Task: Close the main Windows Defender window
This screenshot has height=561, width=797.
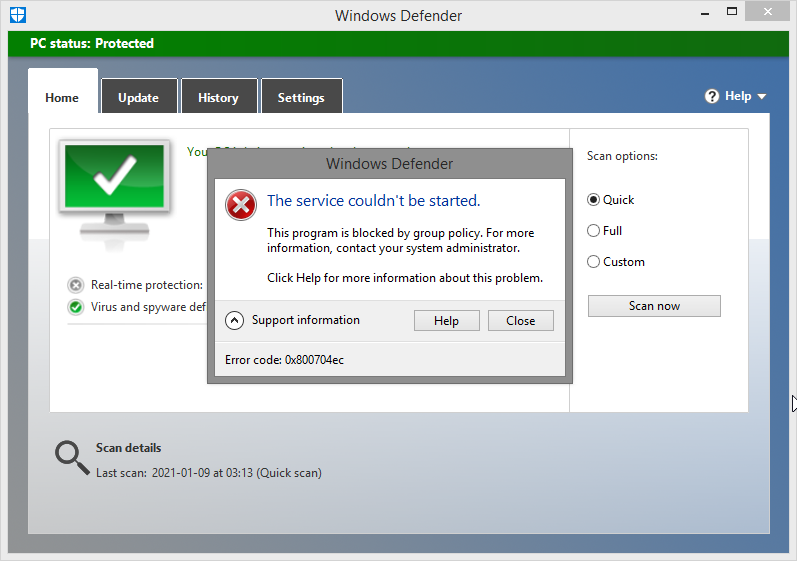Action: point(768,12)
